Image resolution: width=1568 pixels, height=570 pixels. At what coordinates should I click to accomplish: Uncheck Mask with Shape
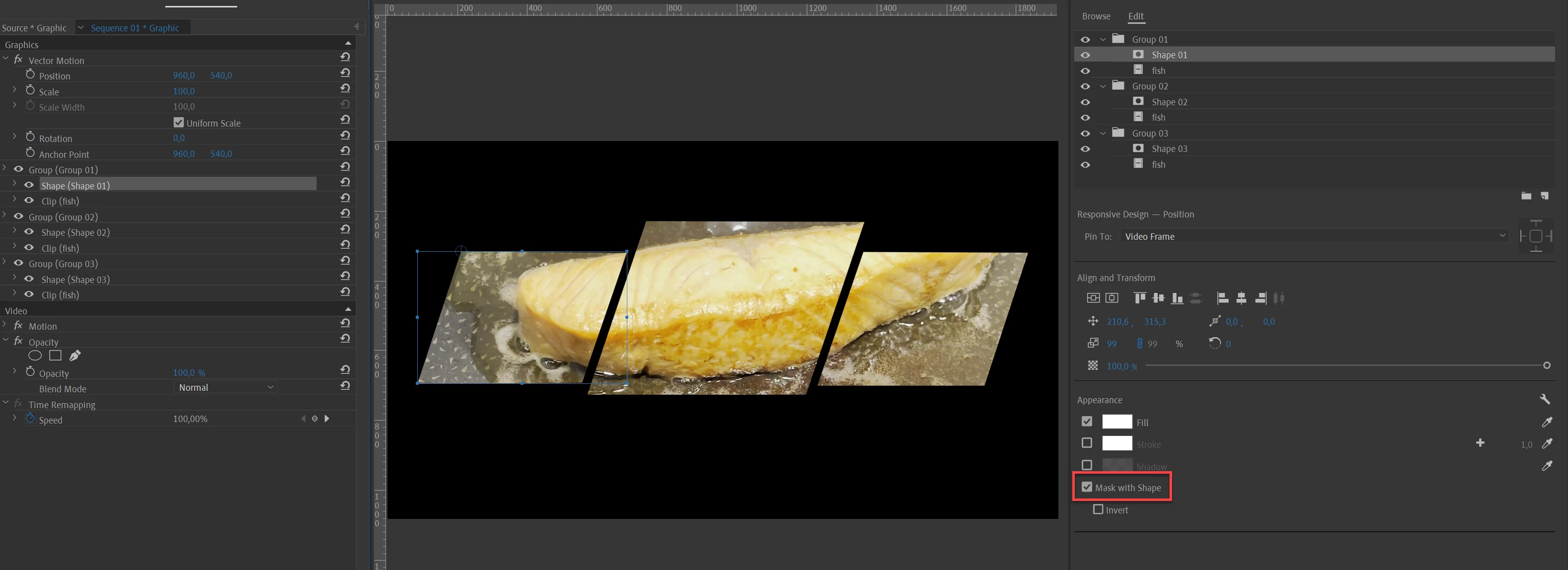click(1087, 487)
